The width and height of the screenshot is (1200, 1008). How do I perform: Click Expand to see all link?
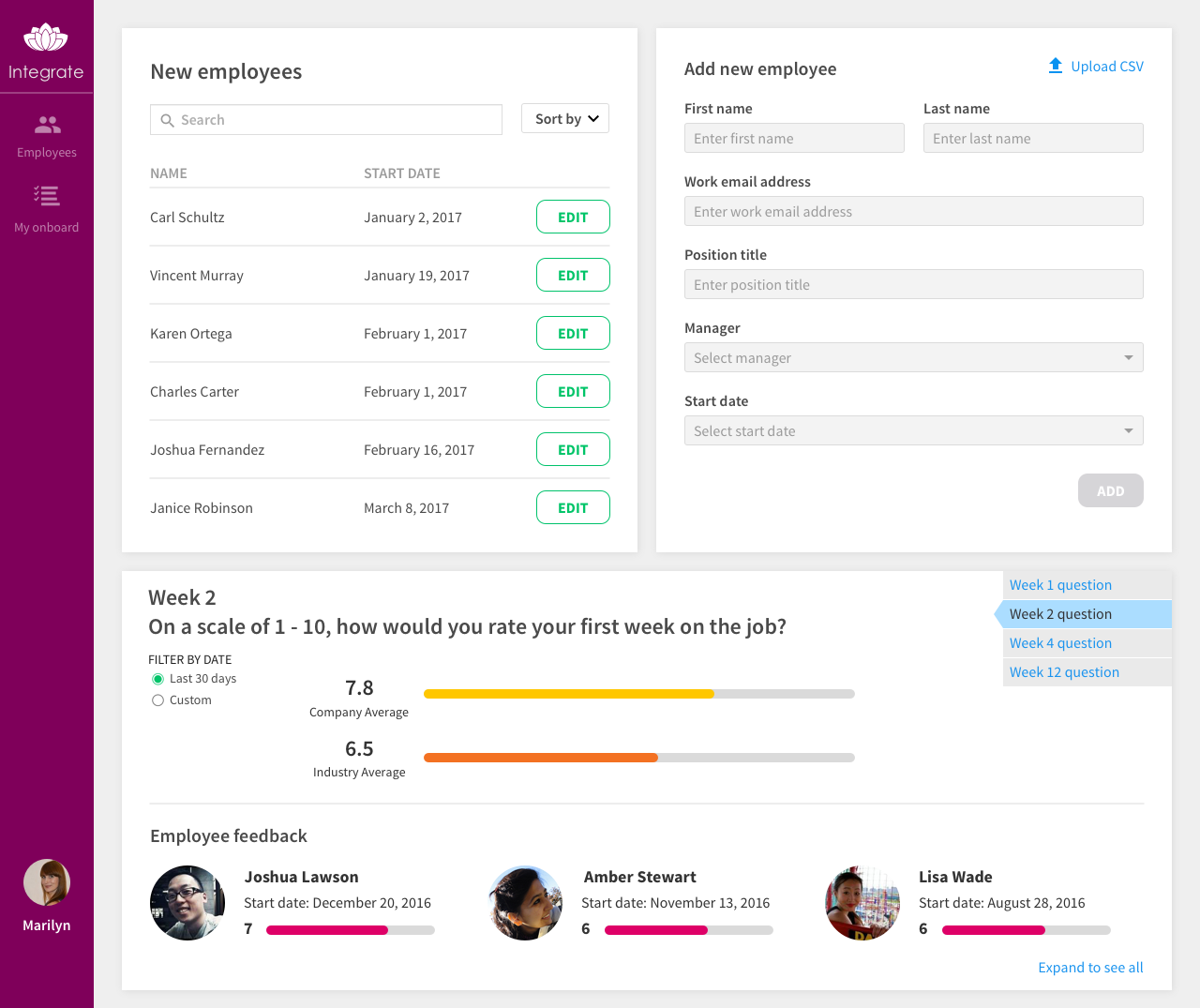(1090, 968)
